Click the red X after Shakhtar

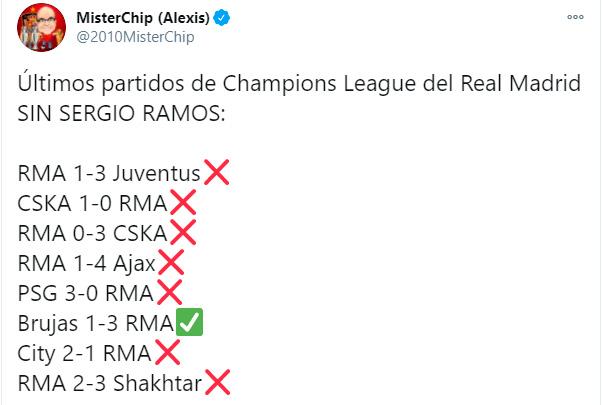point(218,384)
